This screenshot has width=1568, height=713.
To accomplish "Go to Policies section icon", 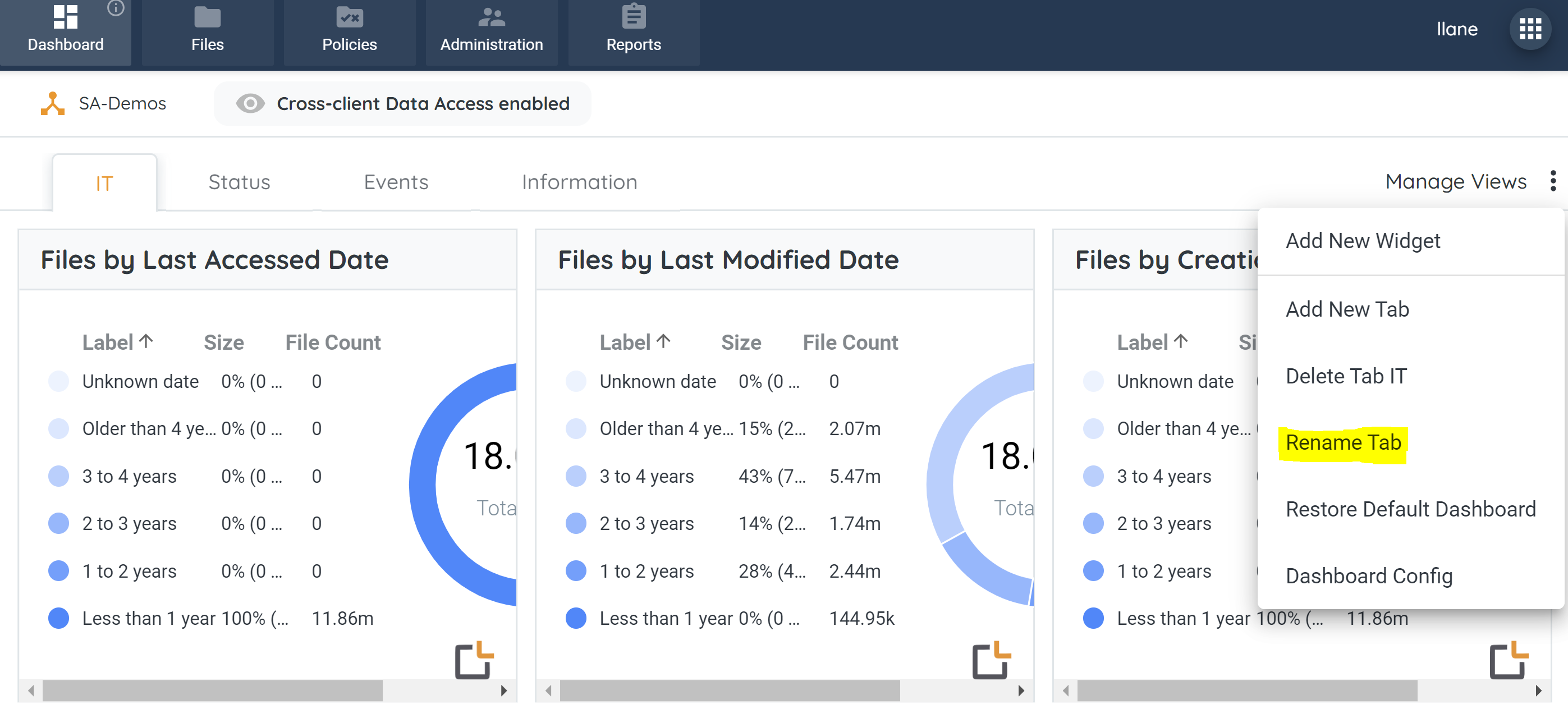I will point(350,17).
